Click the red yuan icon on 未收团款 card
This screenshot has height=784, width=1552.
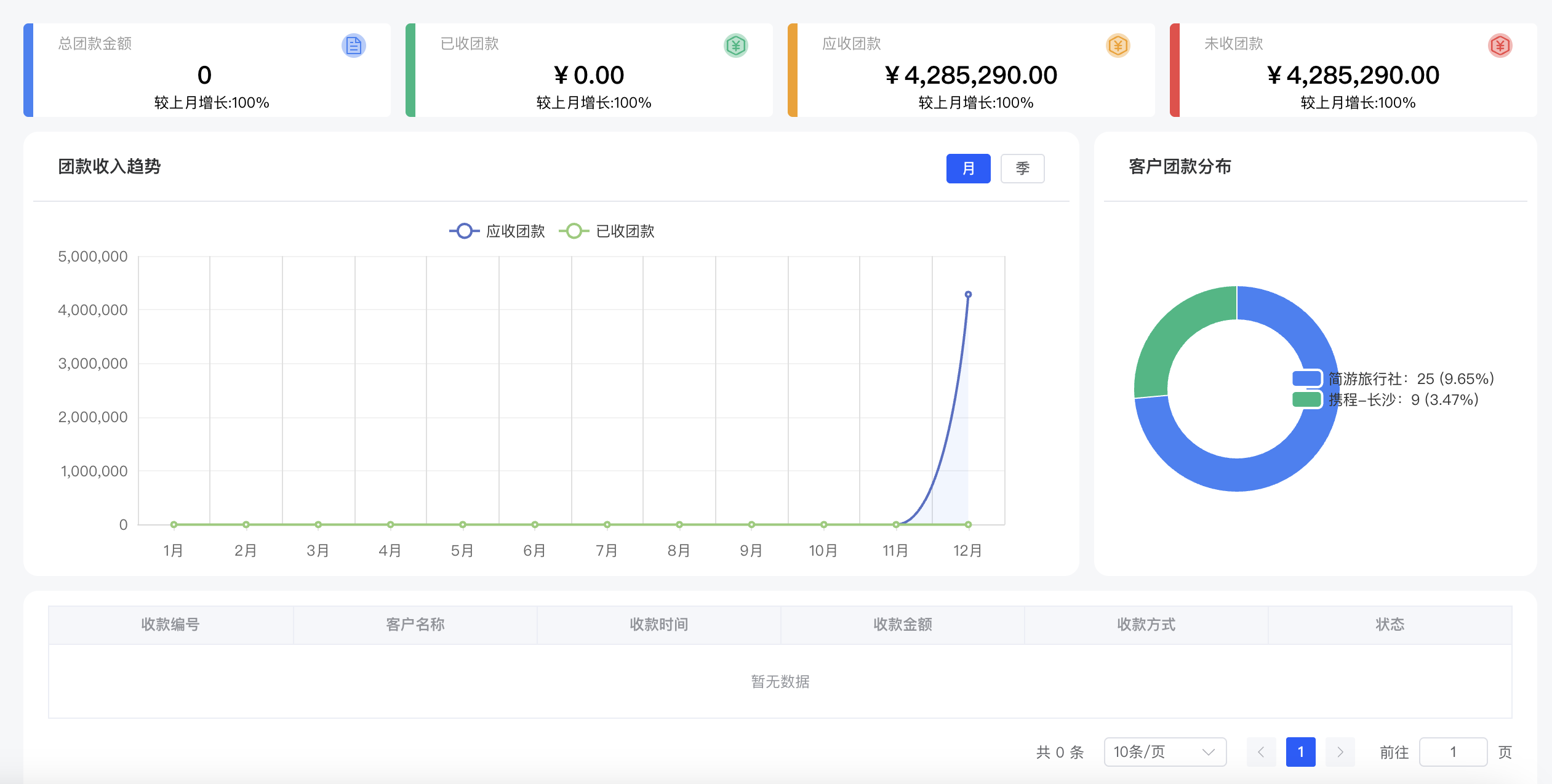click(x=1499, y=45)
